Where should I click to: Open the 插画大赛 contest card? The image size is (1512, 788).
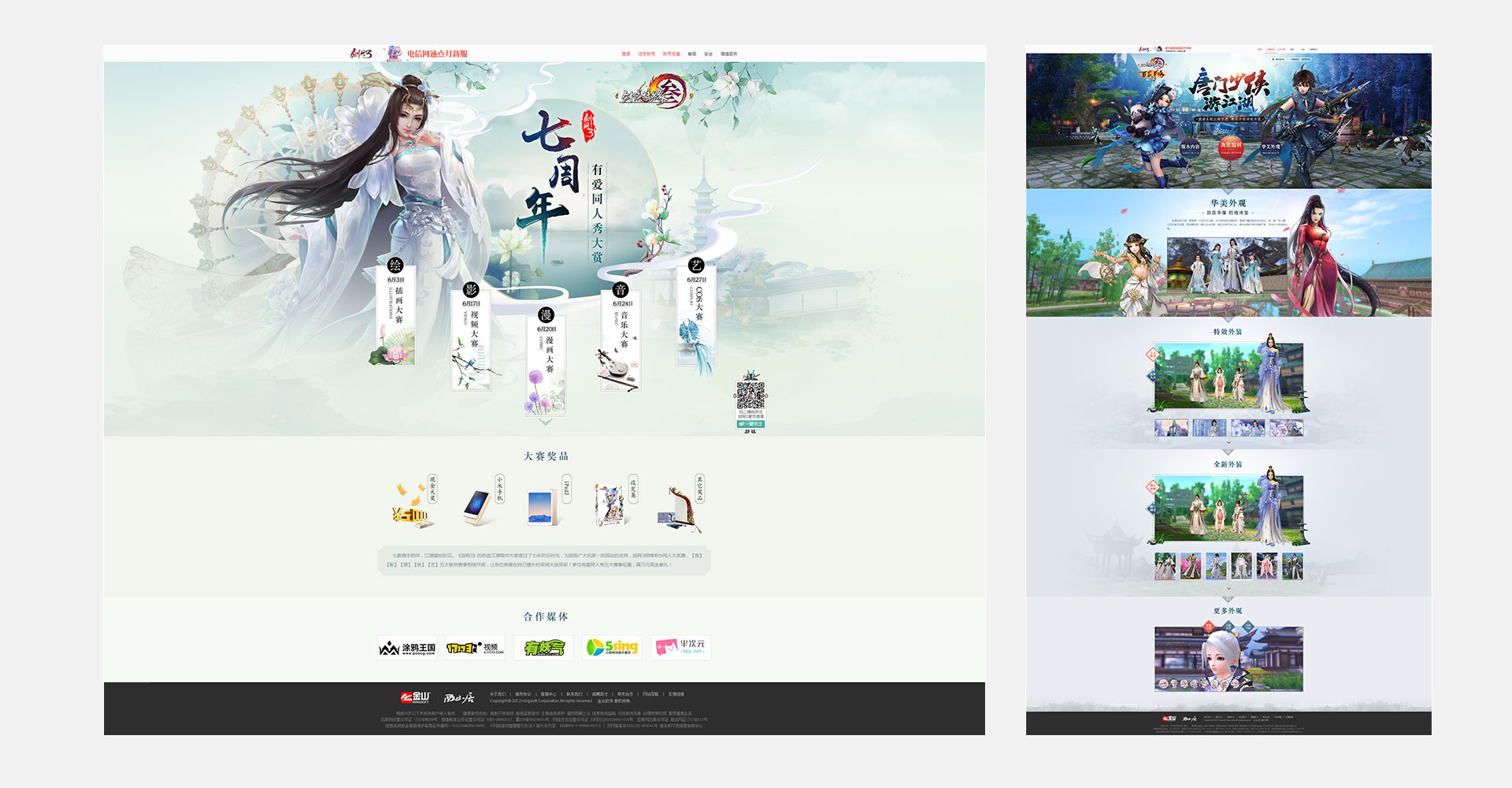click(395, 317)
